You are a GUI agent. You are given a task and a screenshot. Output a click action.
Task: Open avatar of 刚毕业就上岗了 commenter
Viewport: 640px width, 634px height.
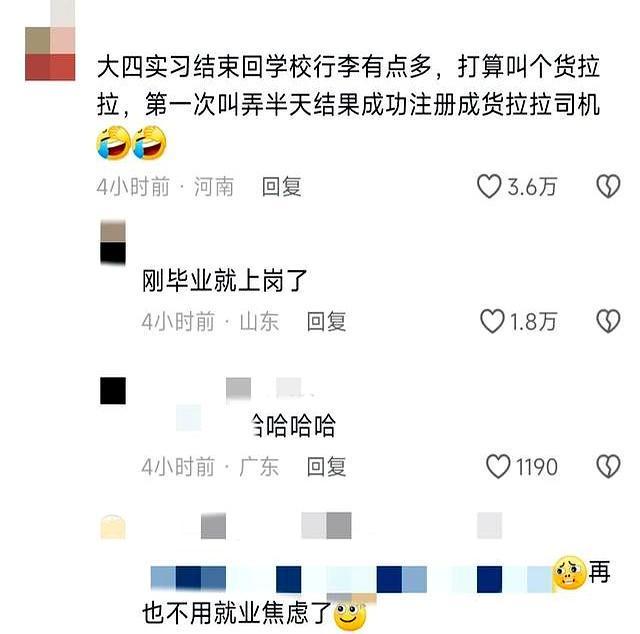pos(113,242)
